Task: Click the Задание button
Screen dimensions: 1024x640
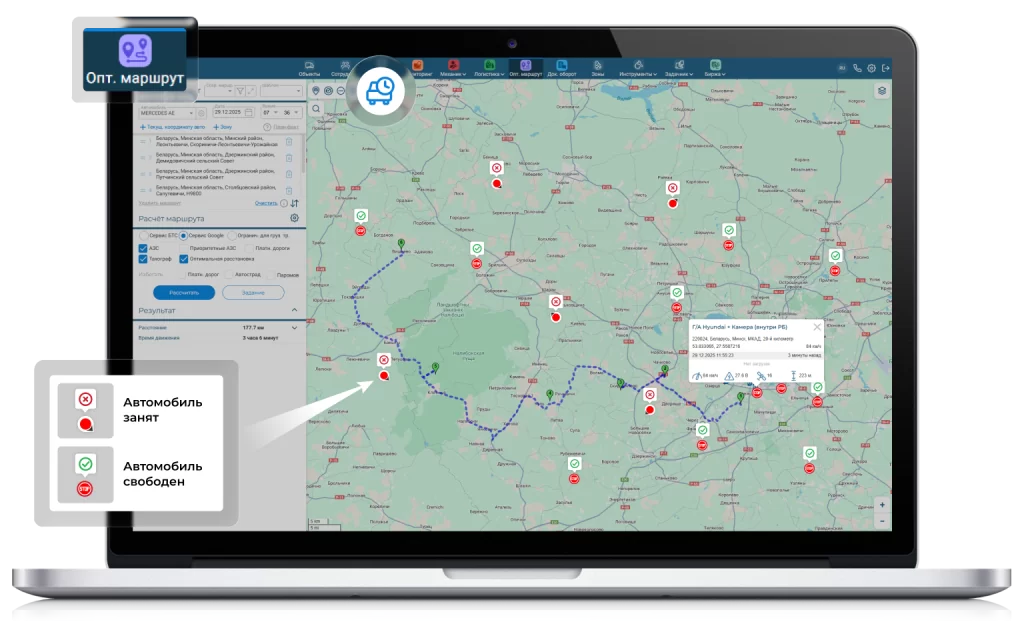Action: click(x=252, y=292)
